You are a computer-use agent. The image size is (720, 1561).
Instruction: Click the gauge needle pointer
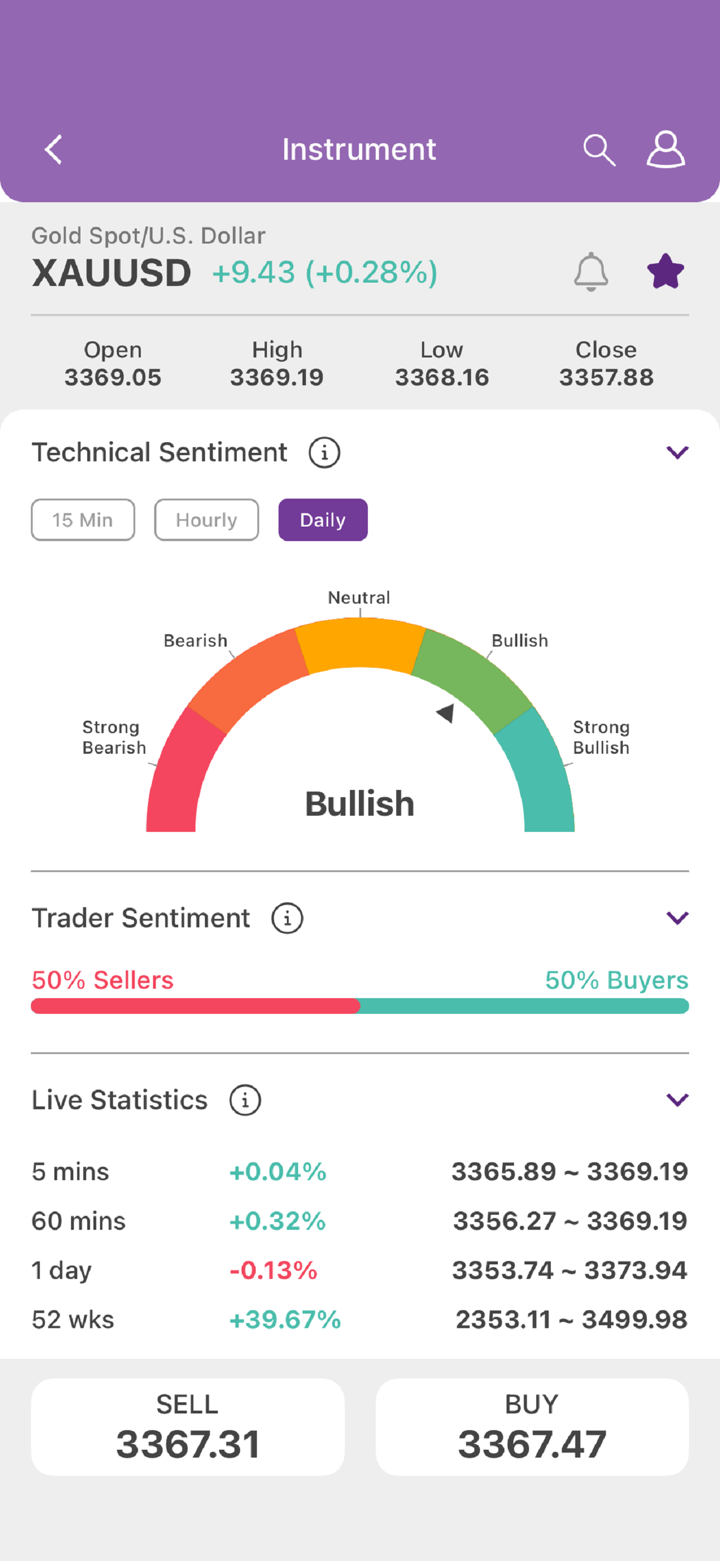(446, 713)
